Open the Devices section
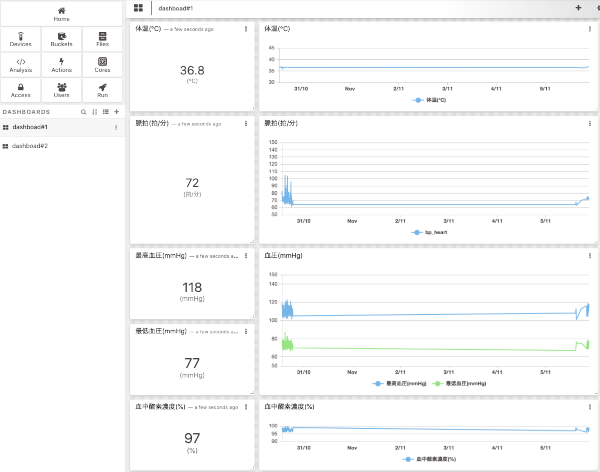Screen dimensions: 600x472 (x=21, y=39)
